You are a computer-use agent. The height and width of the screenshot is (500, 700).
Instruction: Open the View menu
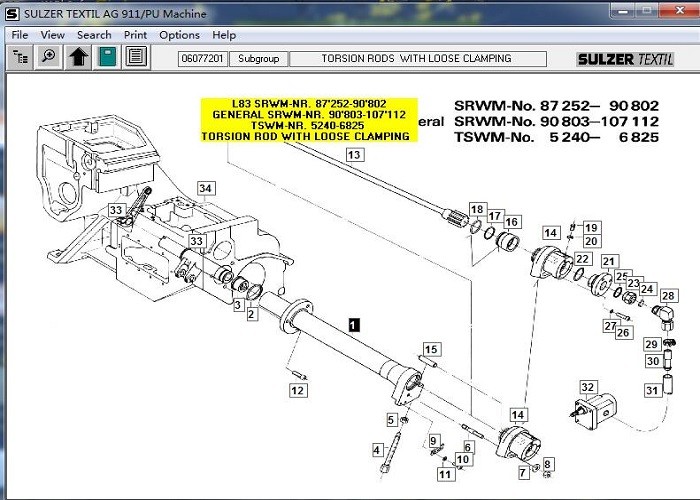click(x=53, y=35)
